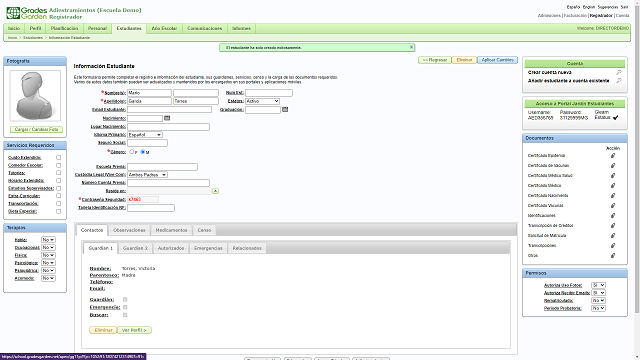The height and width of the screenshot is (360, 640).
Task: Open Periodo Probatorio dropdown
Action: click(x=598, y=308)
